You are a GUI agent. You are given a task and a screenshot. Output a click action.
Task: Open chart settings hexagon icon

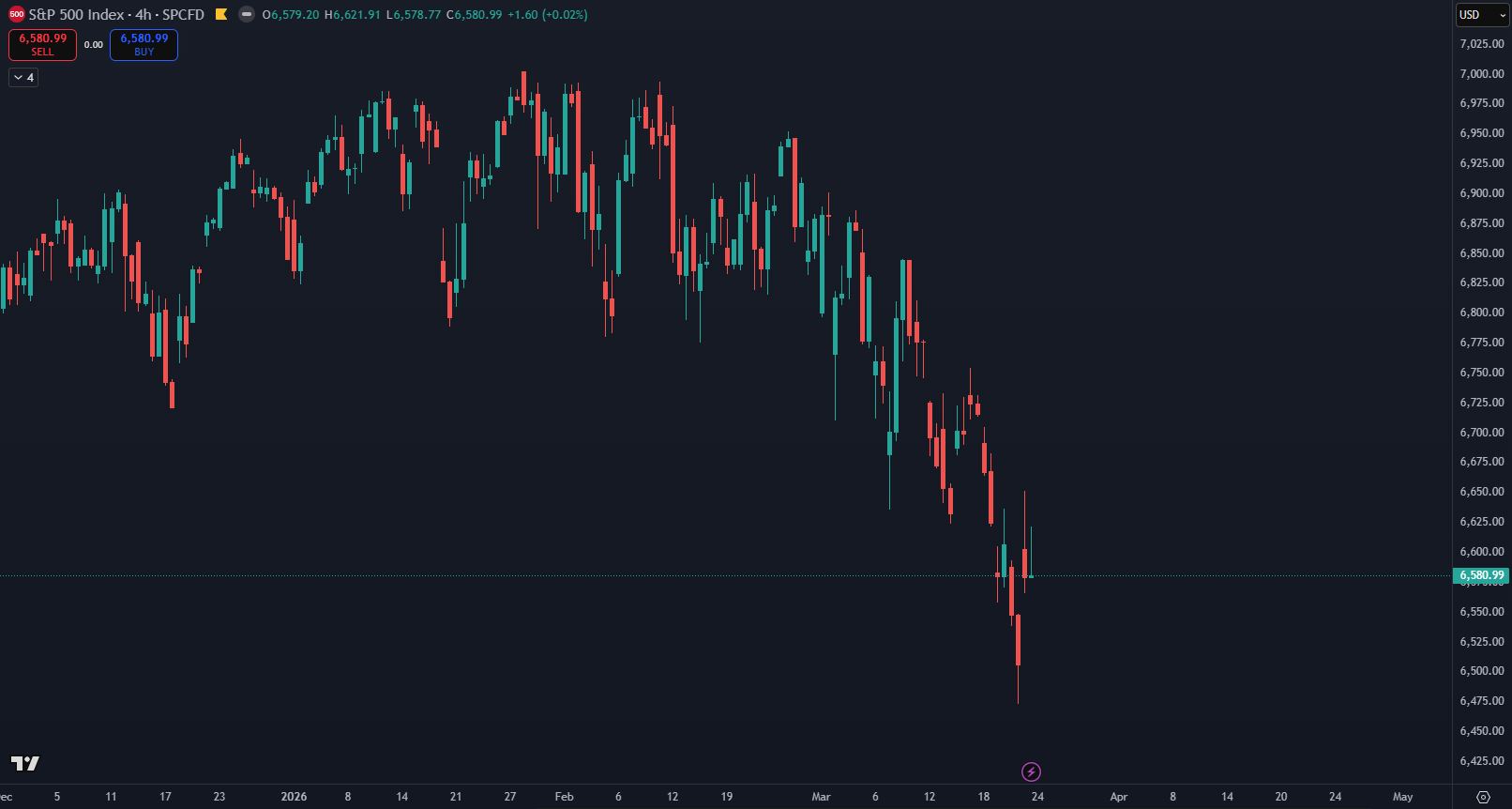click(x=1483, y=797)
